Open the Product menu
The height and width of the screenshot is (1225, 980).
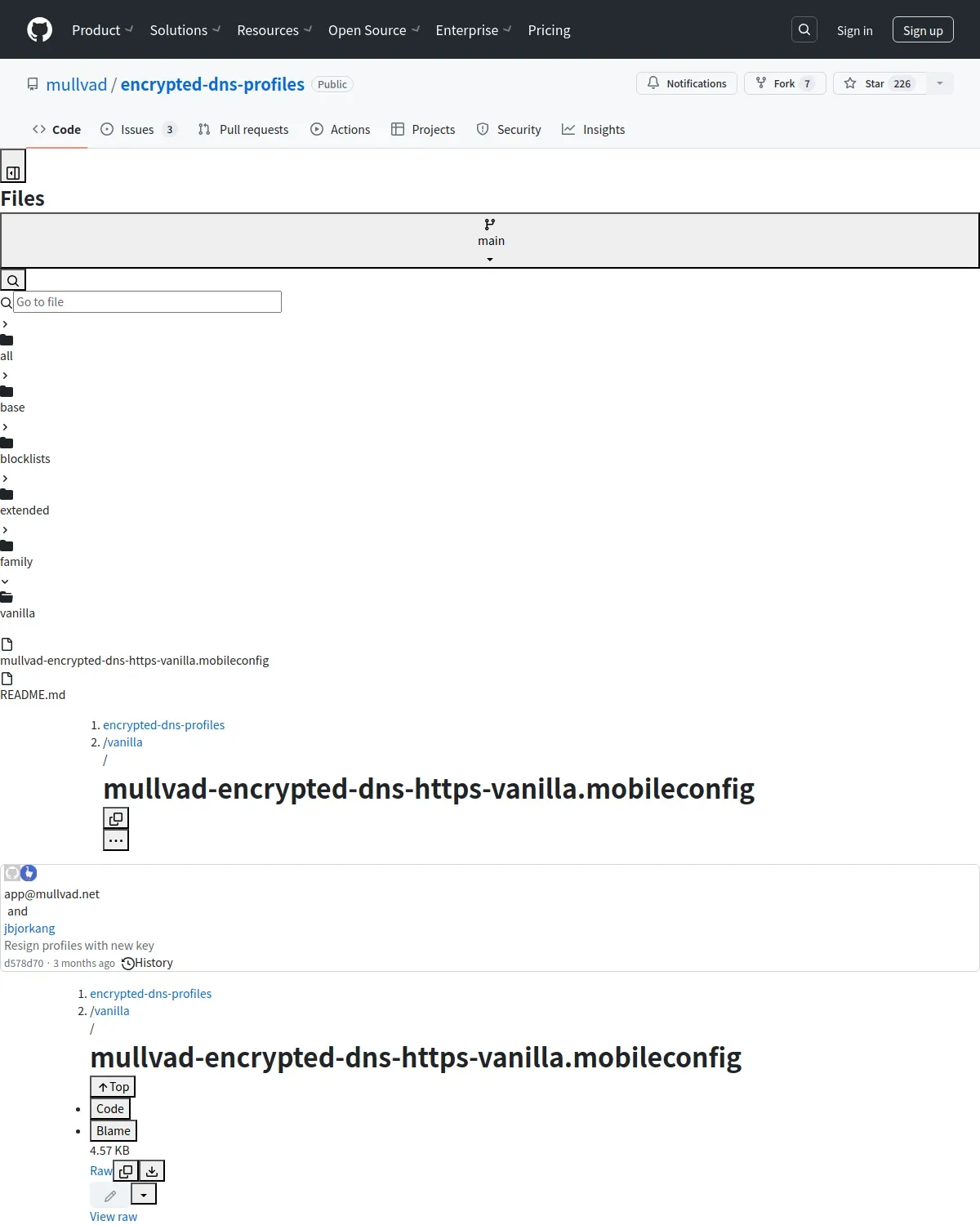[x=102, y=30]
